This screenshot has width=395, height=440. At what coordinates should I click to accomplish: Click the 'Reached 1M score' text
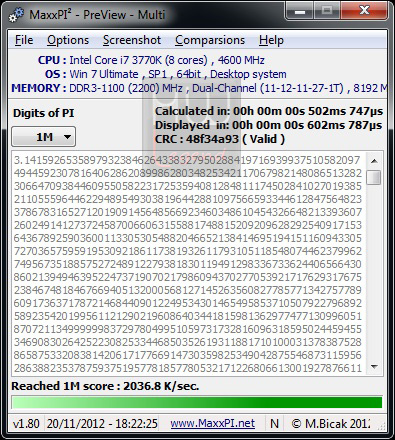coord(105,386)
